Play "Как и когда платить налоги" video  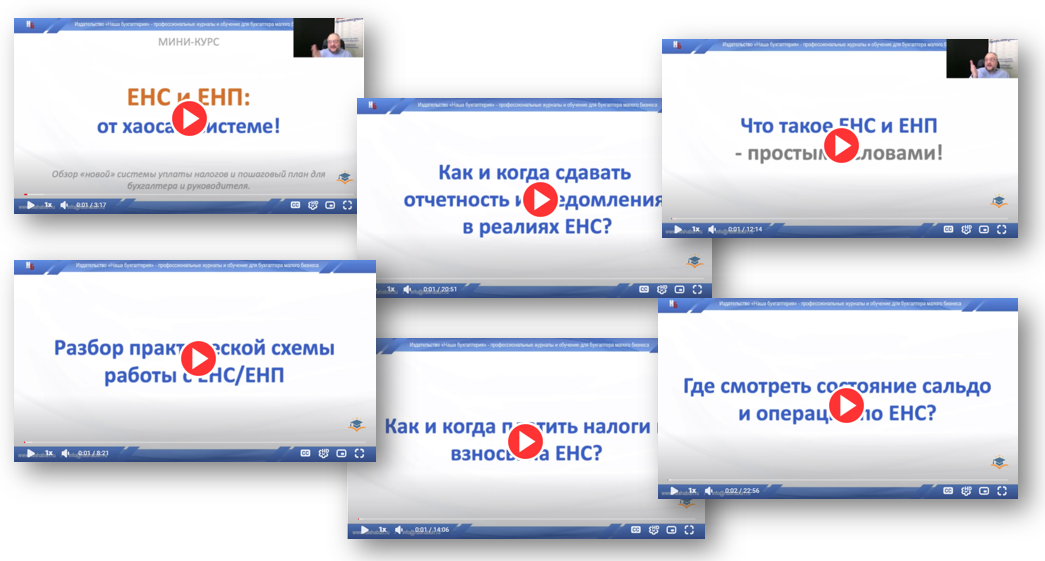(526, 441)
